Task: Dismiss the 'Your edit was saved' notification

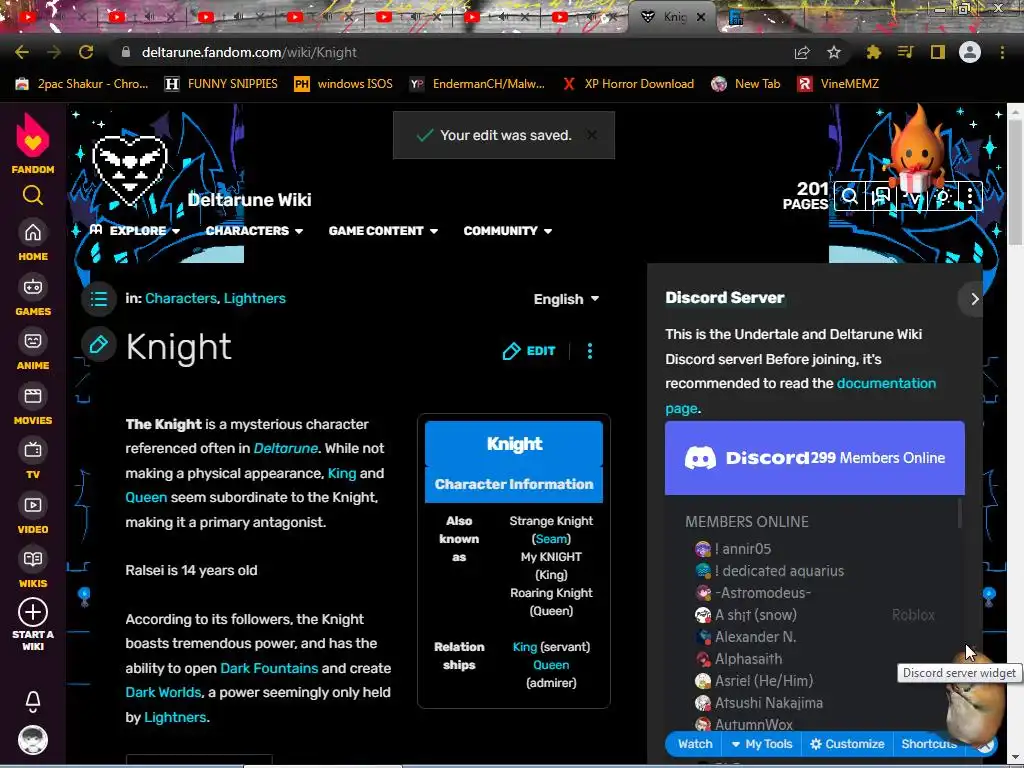Action: [x=592, y=135]
